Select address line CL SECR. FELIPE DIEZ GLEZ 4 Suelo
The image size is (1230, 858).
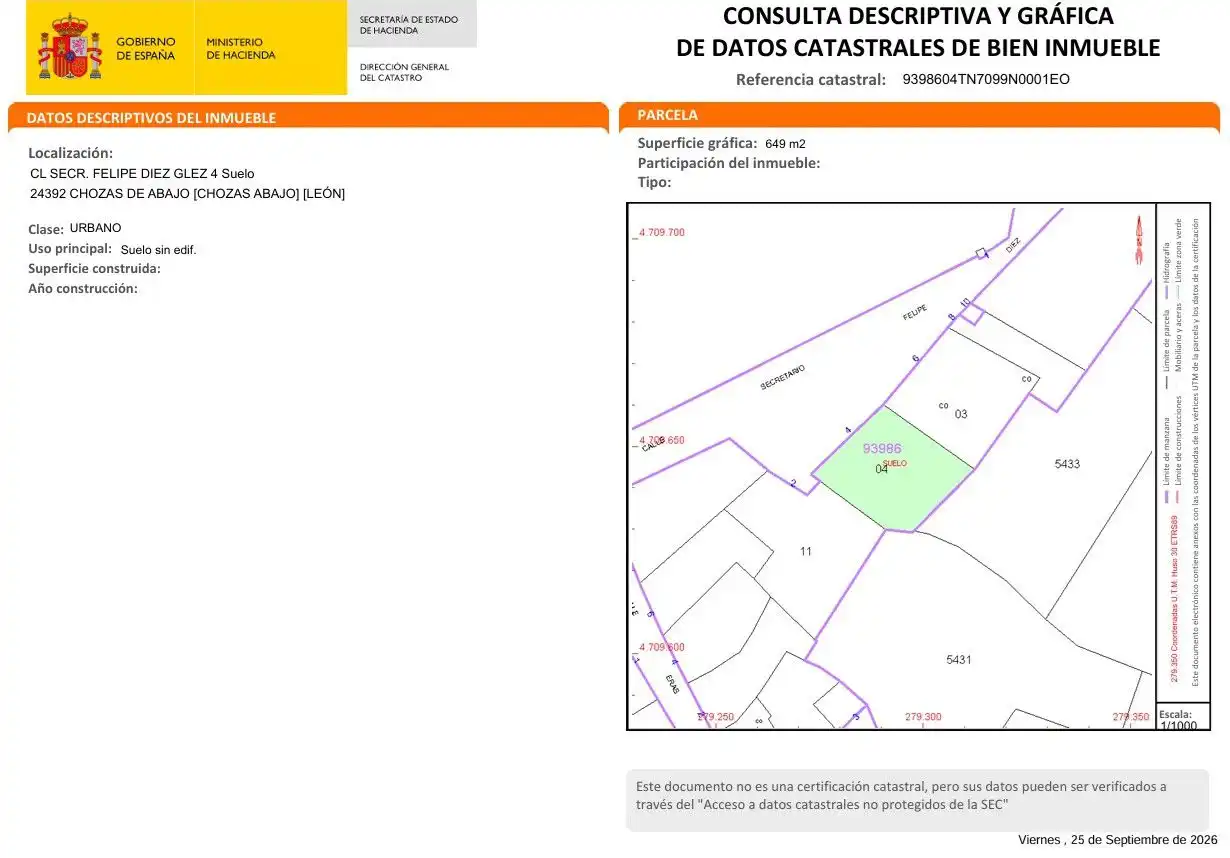[142, 174]
